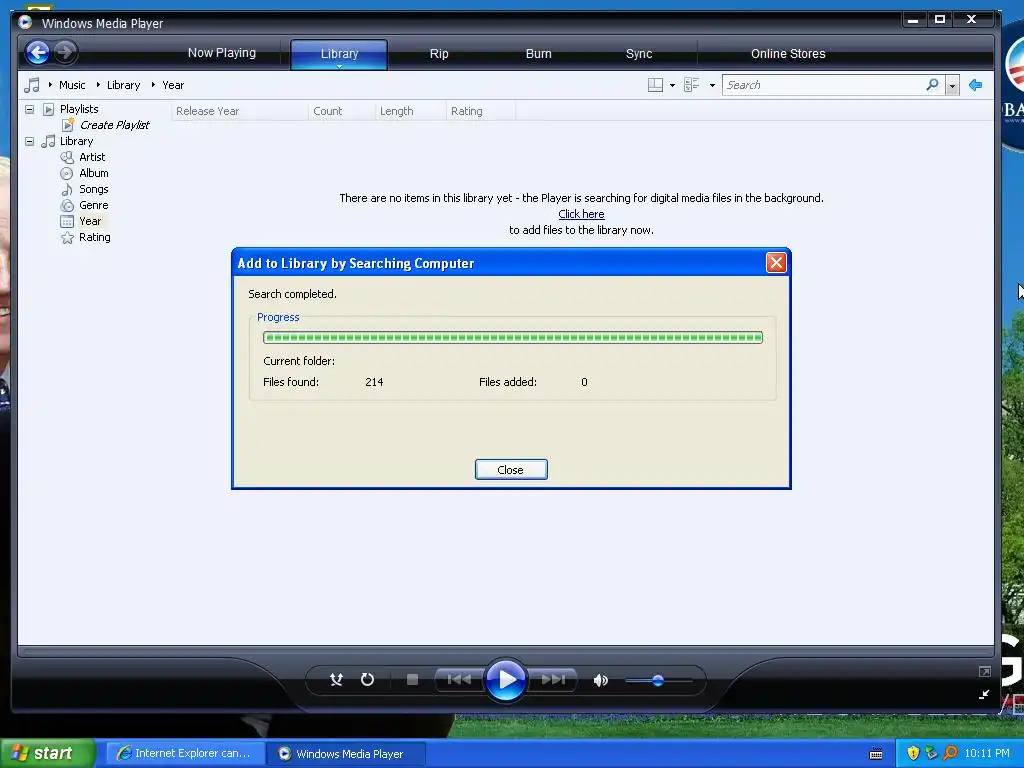Click the red X on the dialog
This screenshot has height=768, width=1024.
click(x=776, y=263)
